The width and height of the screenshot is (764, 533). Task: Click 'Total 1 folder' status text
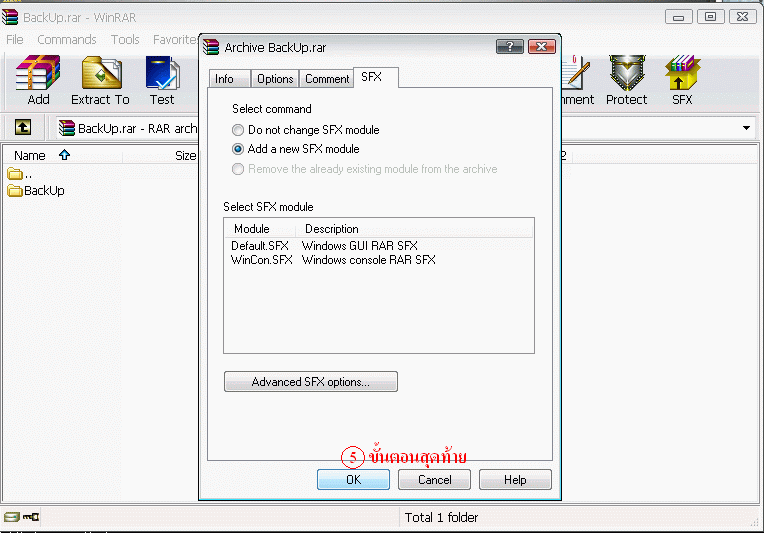click(441, 517)
